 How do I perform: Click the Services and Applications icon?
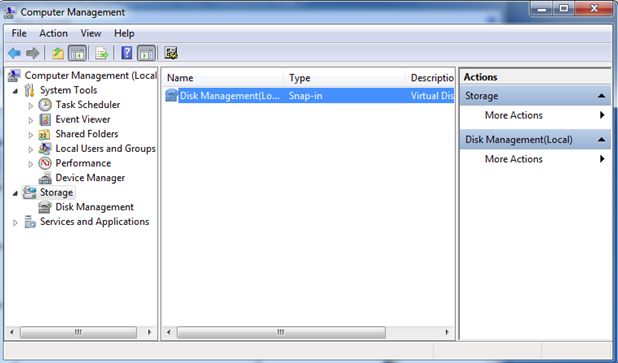pyautogui.click(x=30, y=222)
